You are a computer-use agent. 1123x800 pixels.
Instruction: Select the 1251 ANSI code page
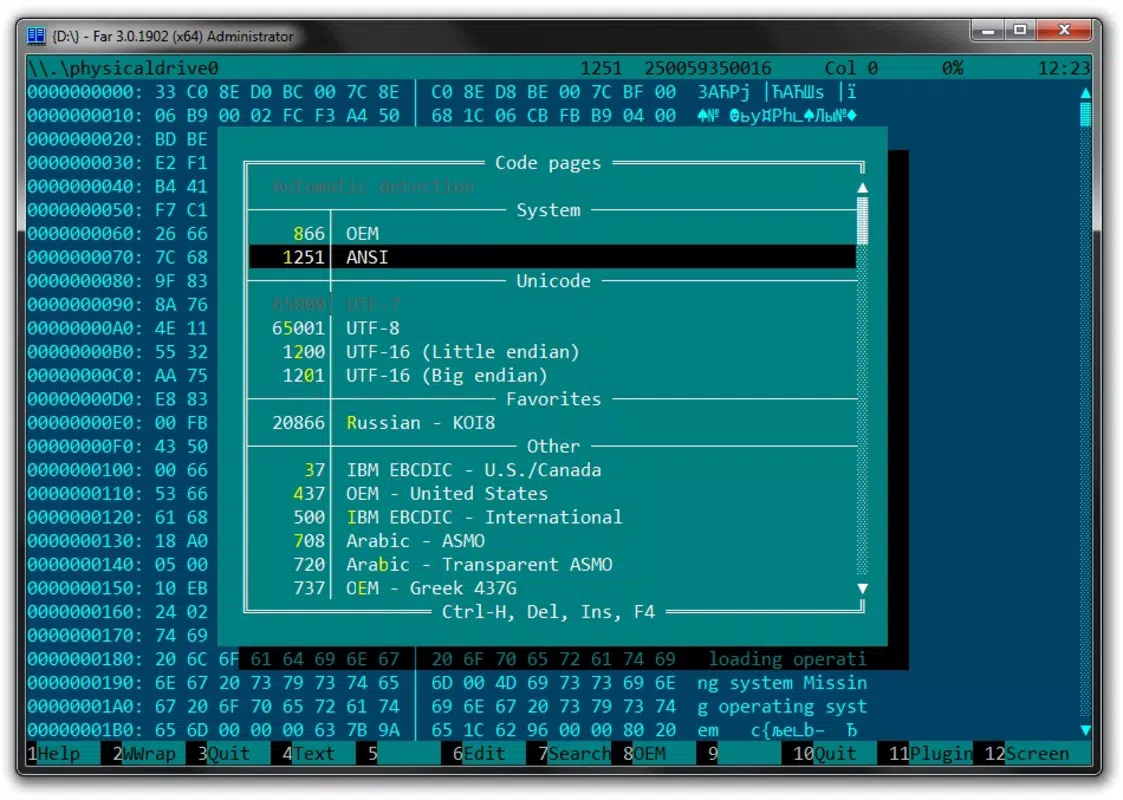pyautogui.click(x=552, y=257)
